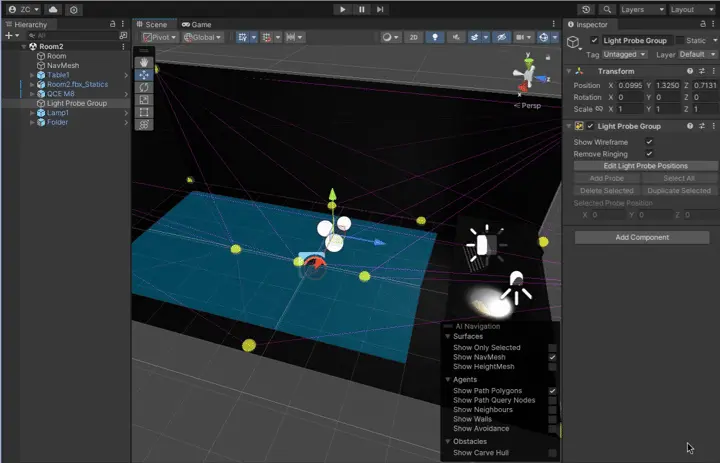The height and width of the screenshot is (463, 720).
Task: Expand the Lamp1 object in Hierarchy
Action: 32,113
